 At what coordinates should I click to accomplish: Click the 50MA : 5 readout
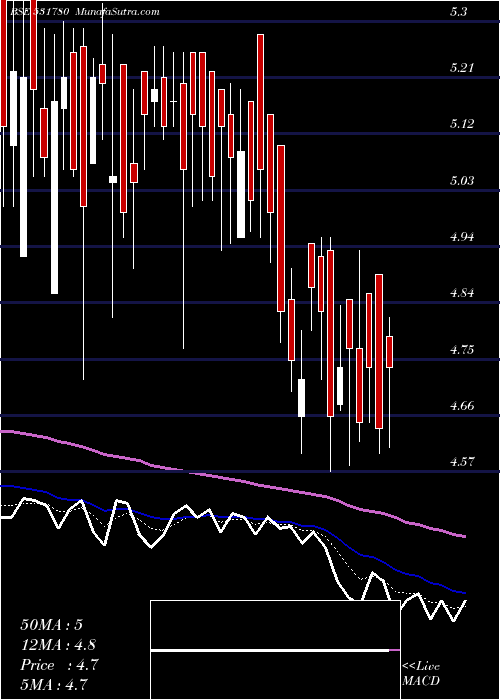pyautogui.click(x=51, y=625)
